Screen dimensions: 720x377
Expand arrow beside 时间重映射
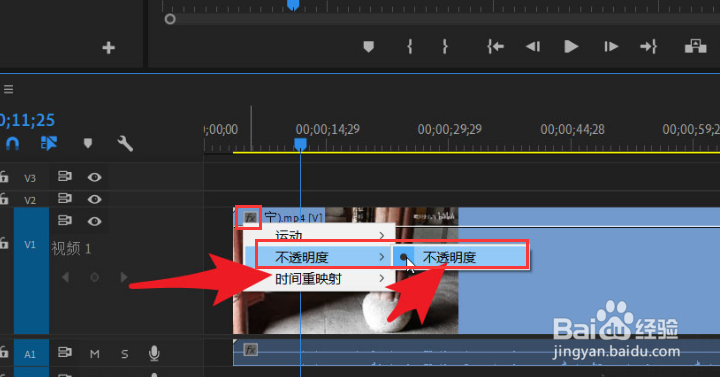[382, 278]
